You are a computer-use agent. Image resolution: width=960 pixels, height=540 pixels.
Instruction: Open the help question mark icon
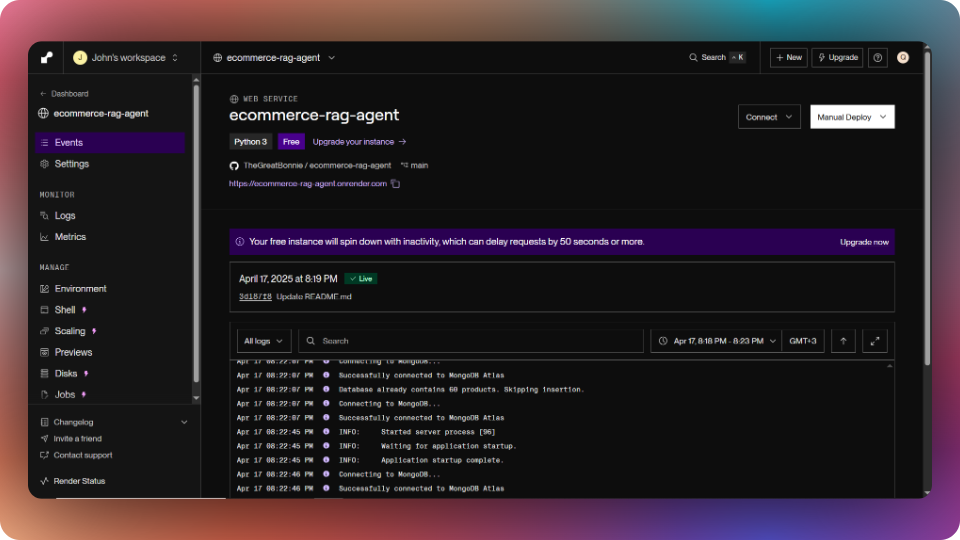[877, 58]
